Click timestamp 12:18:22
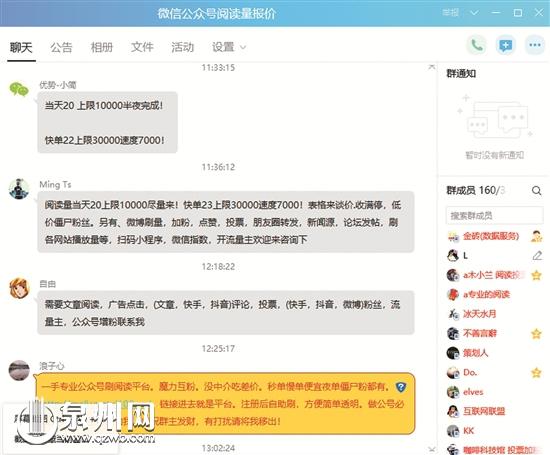Image resolution: width=550 pixels, height=455 pixels. click(x=218, y=267)
